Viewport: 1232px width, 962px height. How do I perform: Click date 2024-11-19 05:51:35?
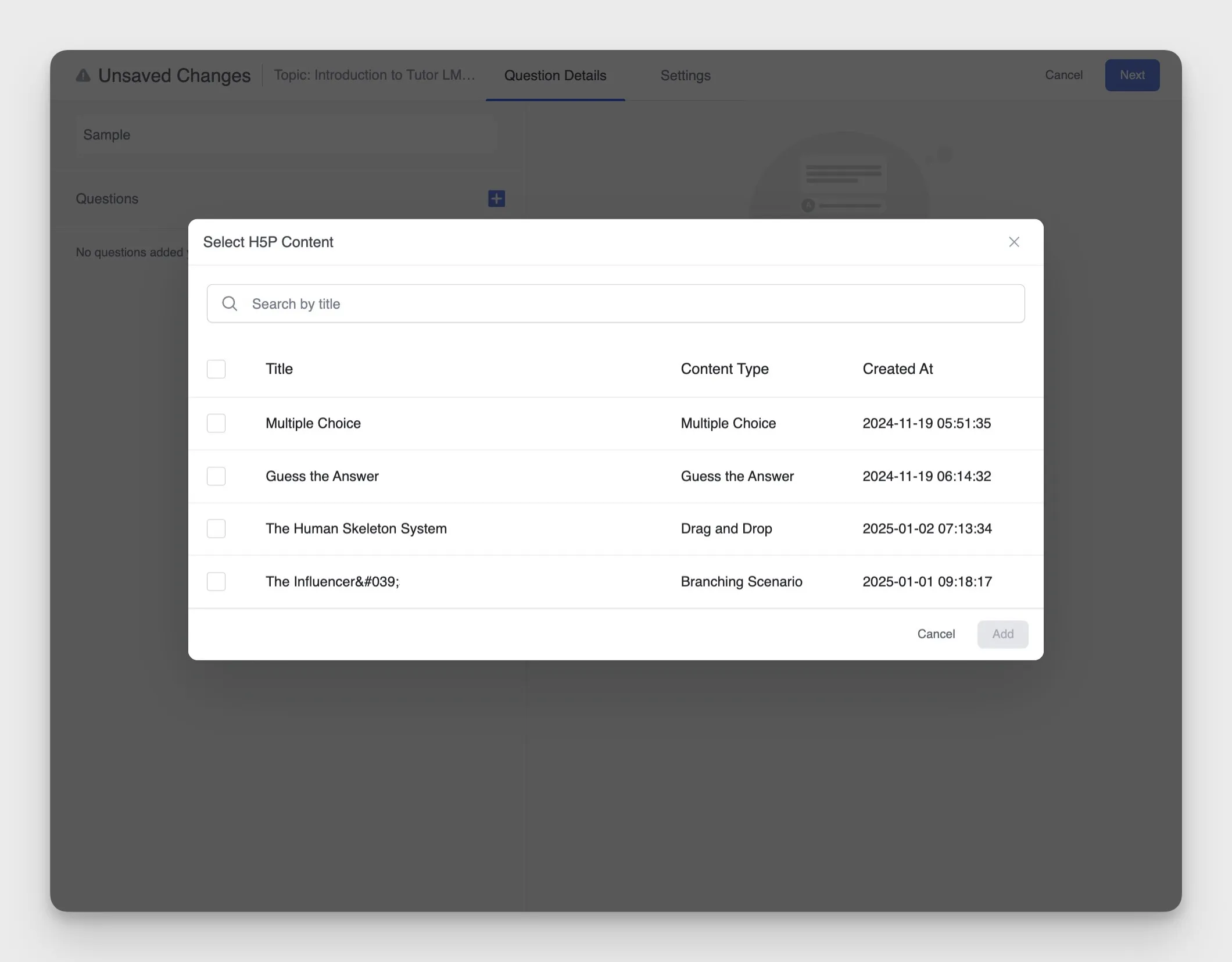point(926,423)
